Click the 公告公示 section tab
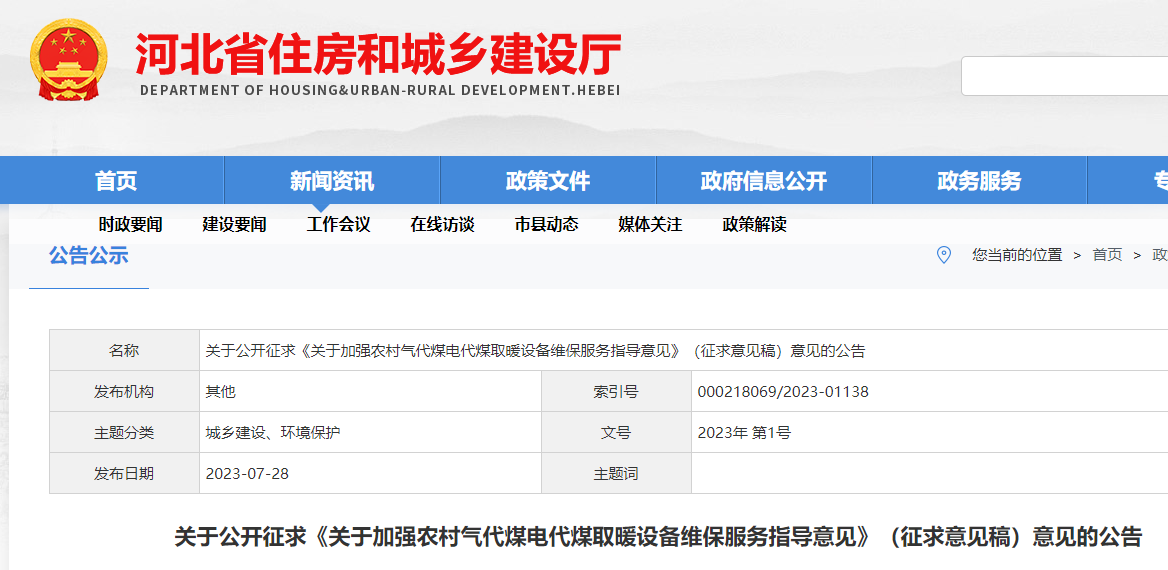The image size is (1168, 570). point(89,256)
